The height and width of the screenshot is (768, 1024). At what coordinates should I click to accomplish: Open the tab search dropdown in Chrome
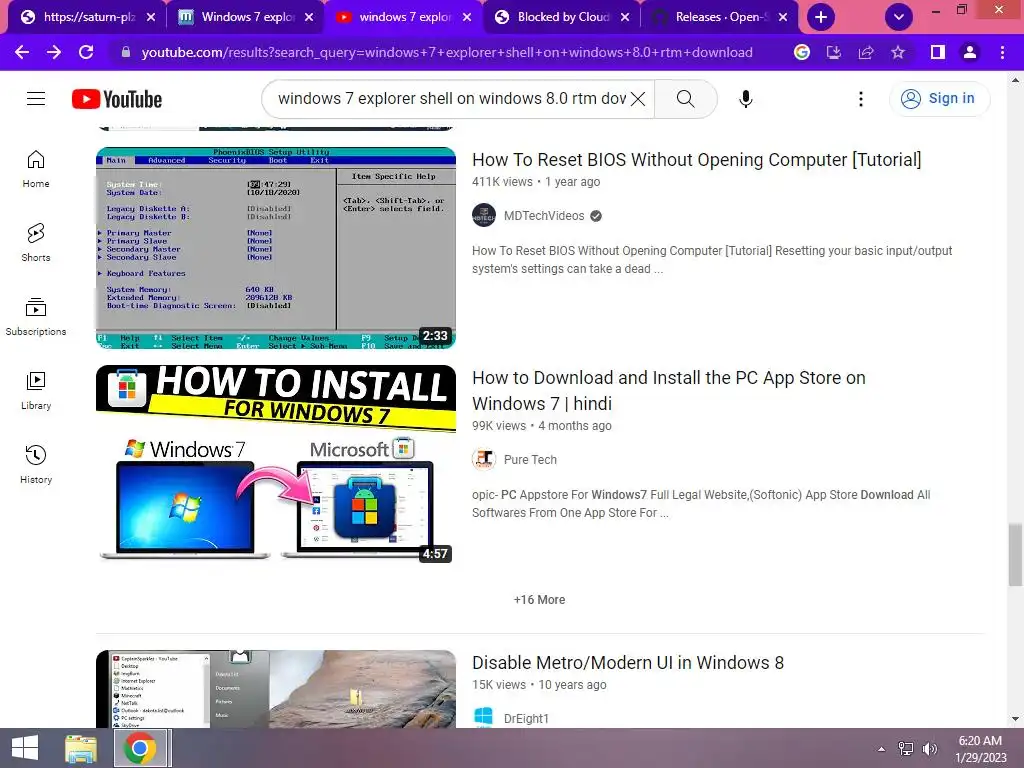point(899,17)
